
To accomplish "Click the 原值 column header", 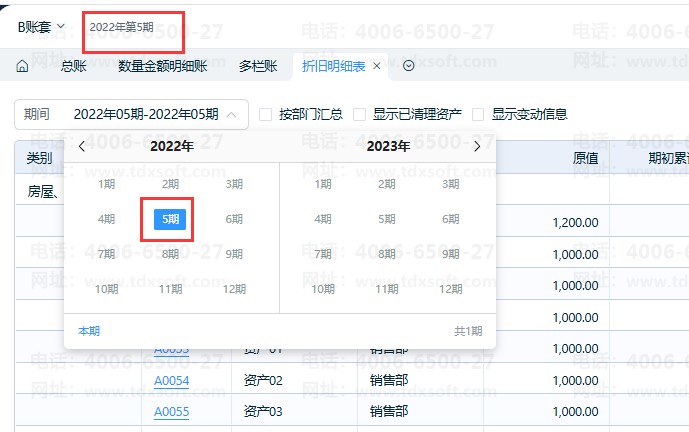I will (x=585, y=158).
